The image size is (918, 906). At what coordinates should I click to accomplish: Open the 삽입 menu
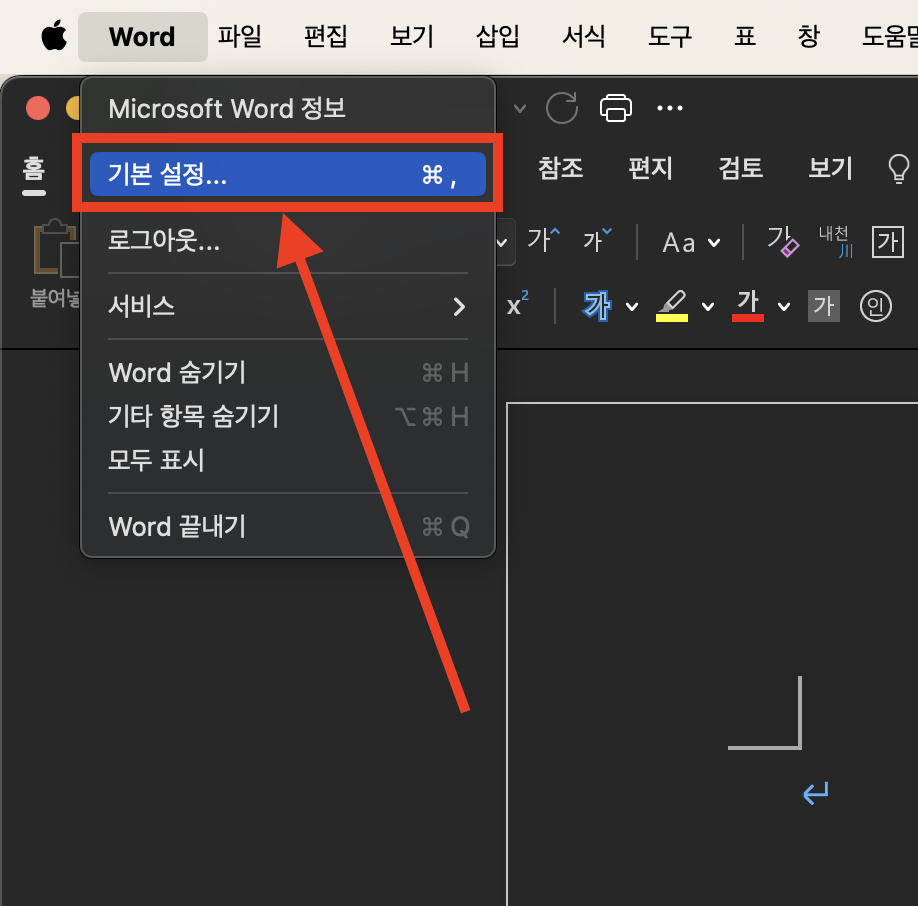(498, 36)
